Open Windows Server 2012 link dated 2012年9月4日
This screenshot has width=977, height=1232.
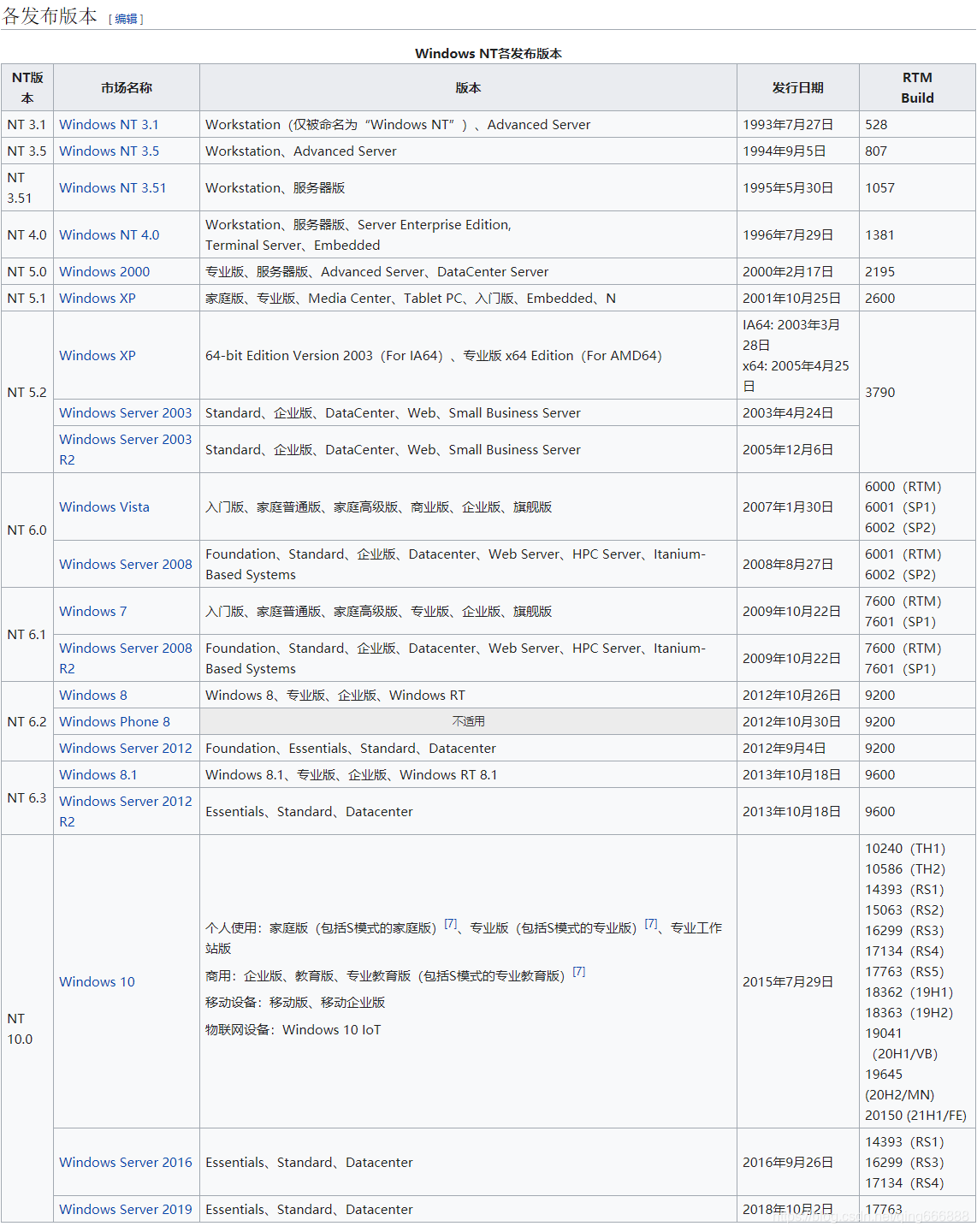[x=126, y=748]
